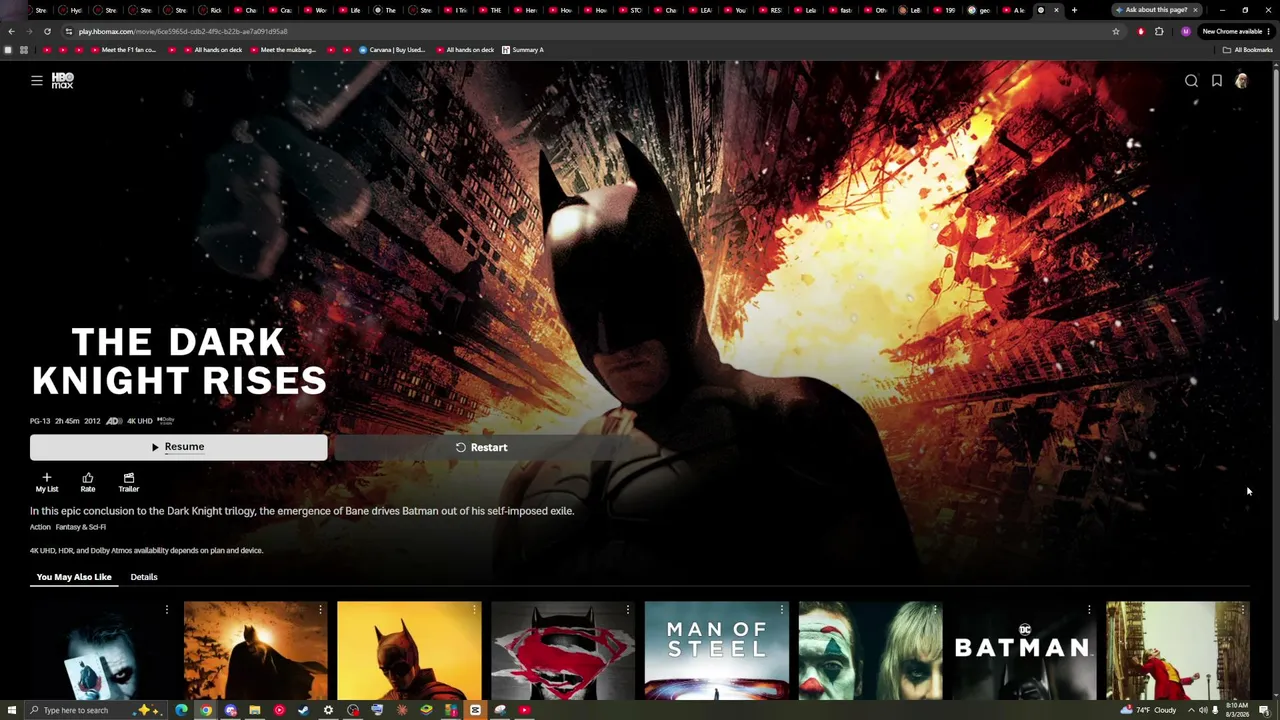Viewport: 1280px width, 720px height.
Task: Reload the page in Chrome
Action: tap(47, 31)
